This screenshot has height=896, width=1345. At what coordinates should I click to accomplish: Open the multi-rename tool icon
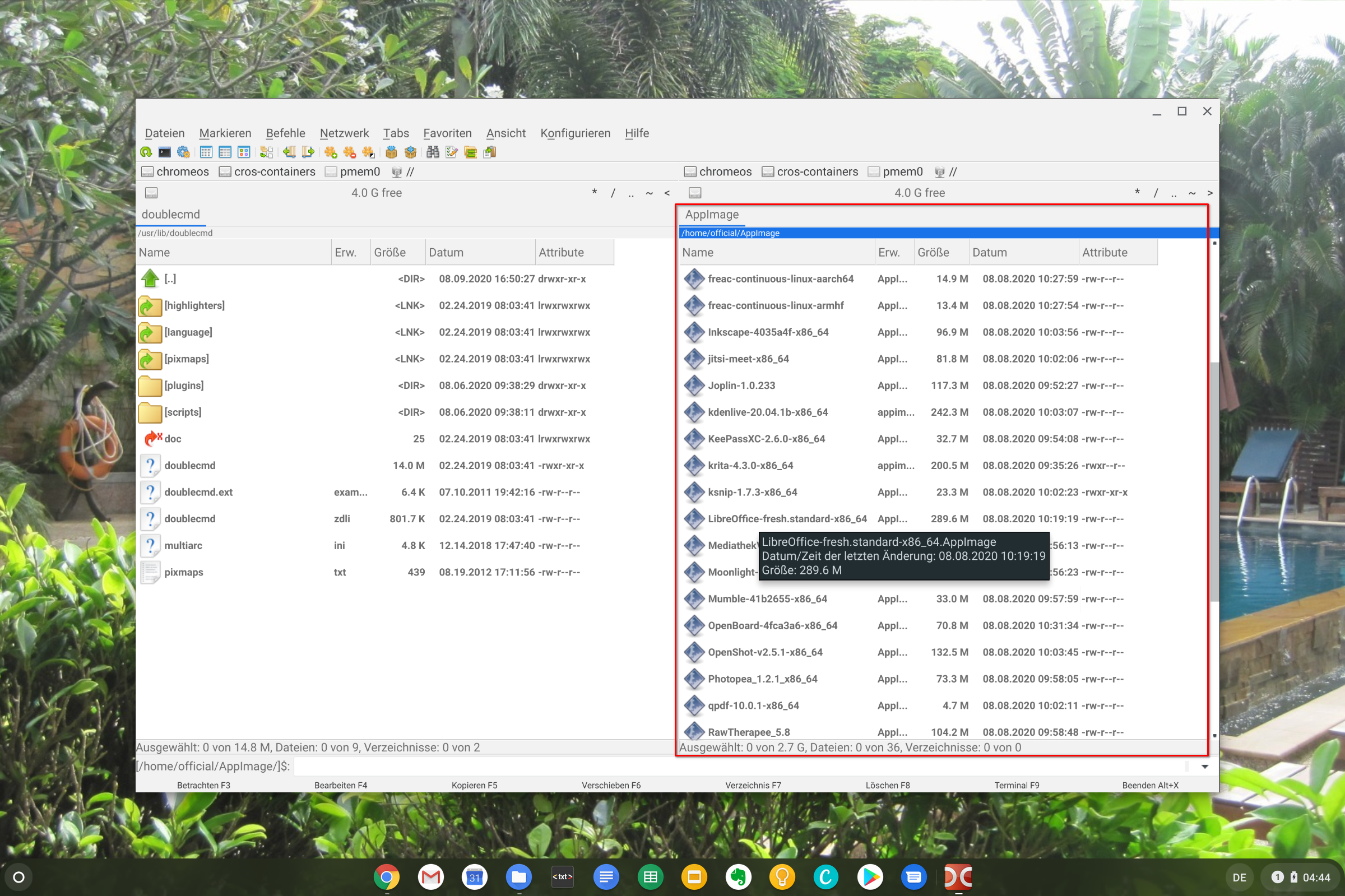[452, 152]
